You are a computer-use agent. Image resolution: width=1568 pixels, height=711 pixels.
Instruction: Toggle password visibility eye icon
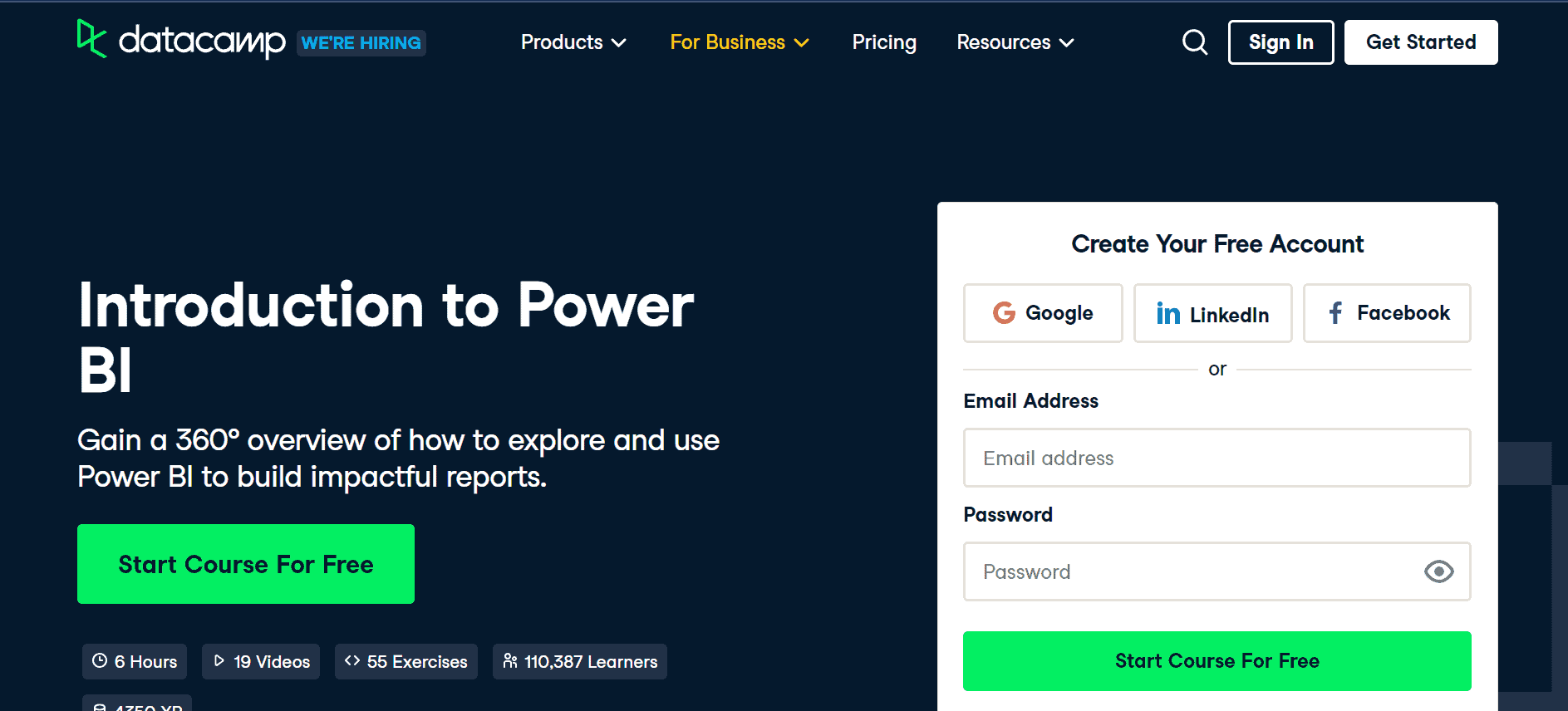[1438, 571]
